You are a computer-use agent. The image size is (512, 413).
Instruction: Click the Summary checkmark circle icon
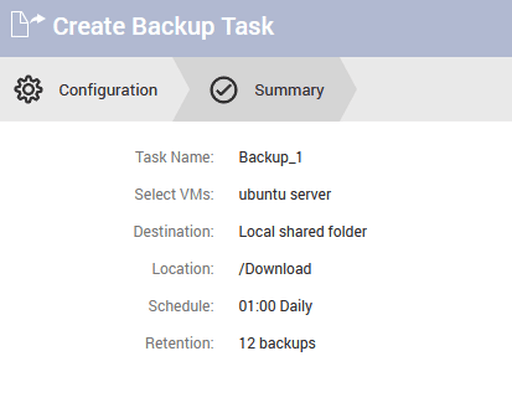click(224, 90)
